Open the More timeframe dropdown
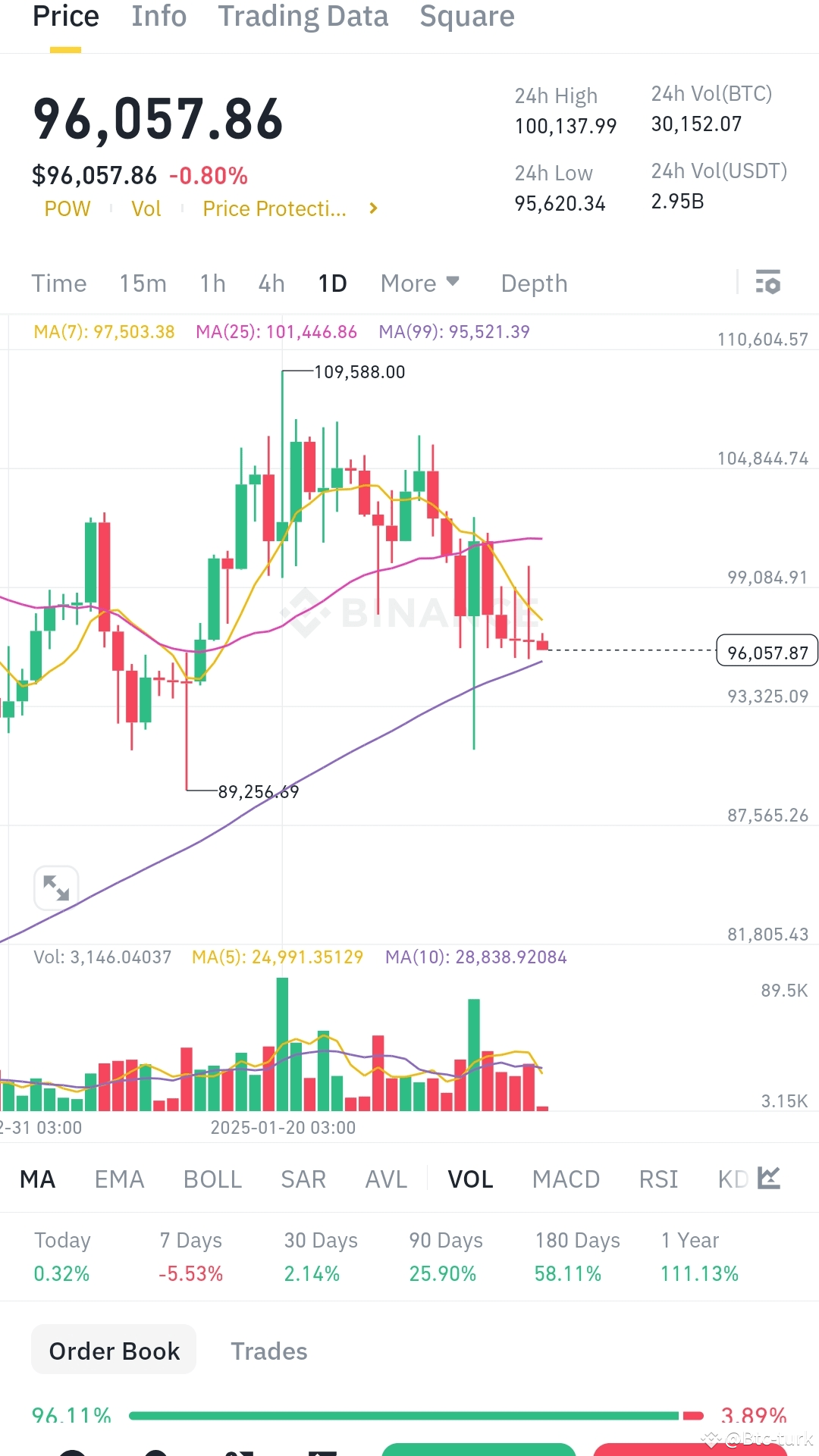 tap(419, 283)
